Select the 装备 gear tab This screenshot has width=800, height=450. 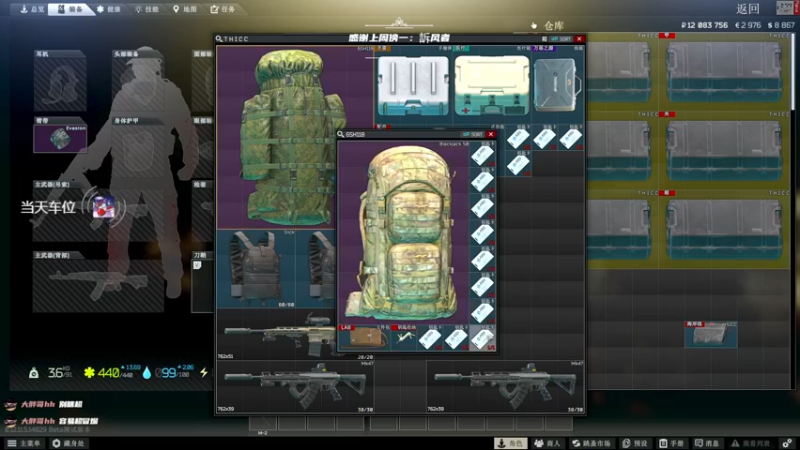click(69, 9)
